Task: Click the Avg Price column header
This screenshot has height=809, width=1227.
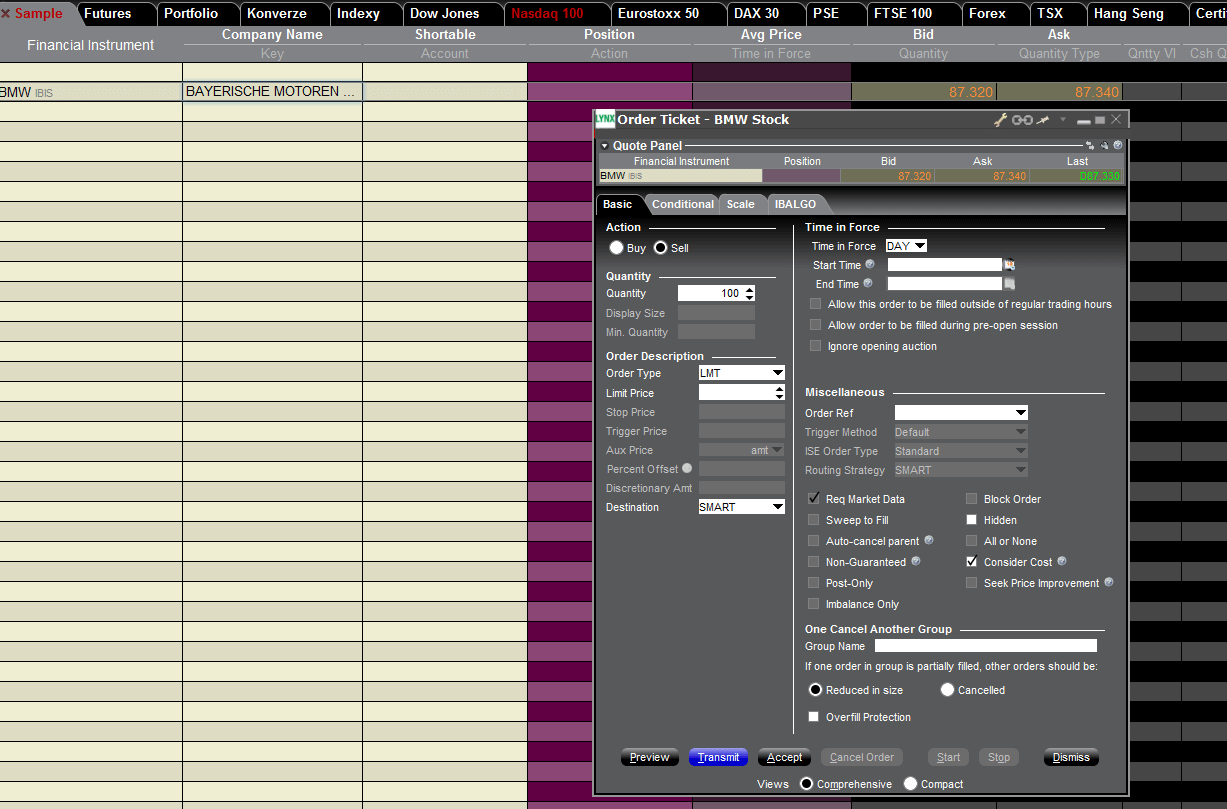Action: coord(771,35)
